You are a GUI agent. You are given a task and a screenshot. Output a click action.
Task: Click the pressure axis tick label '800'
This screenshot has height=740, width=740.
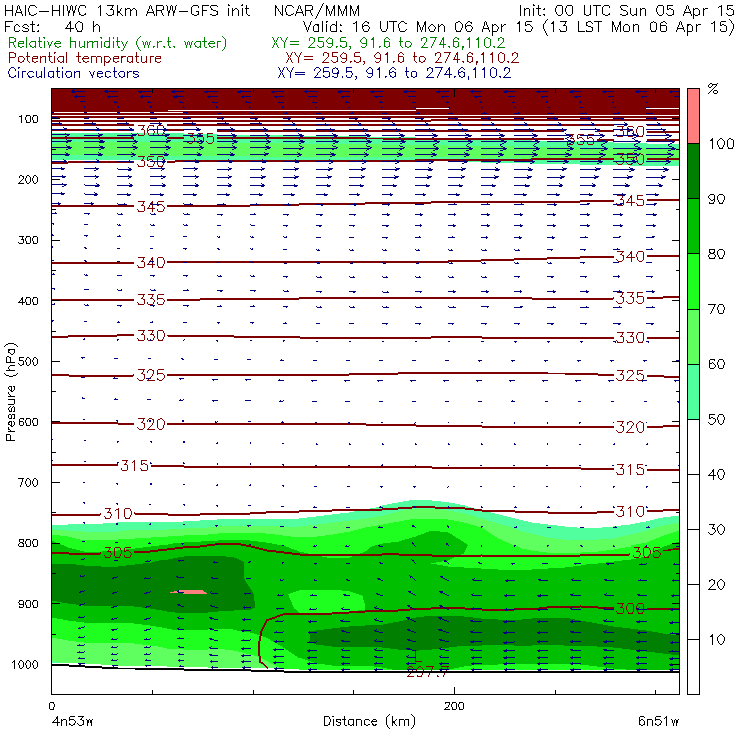tap(28, 543)
